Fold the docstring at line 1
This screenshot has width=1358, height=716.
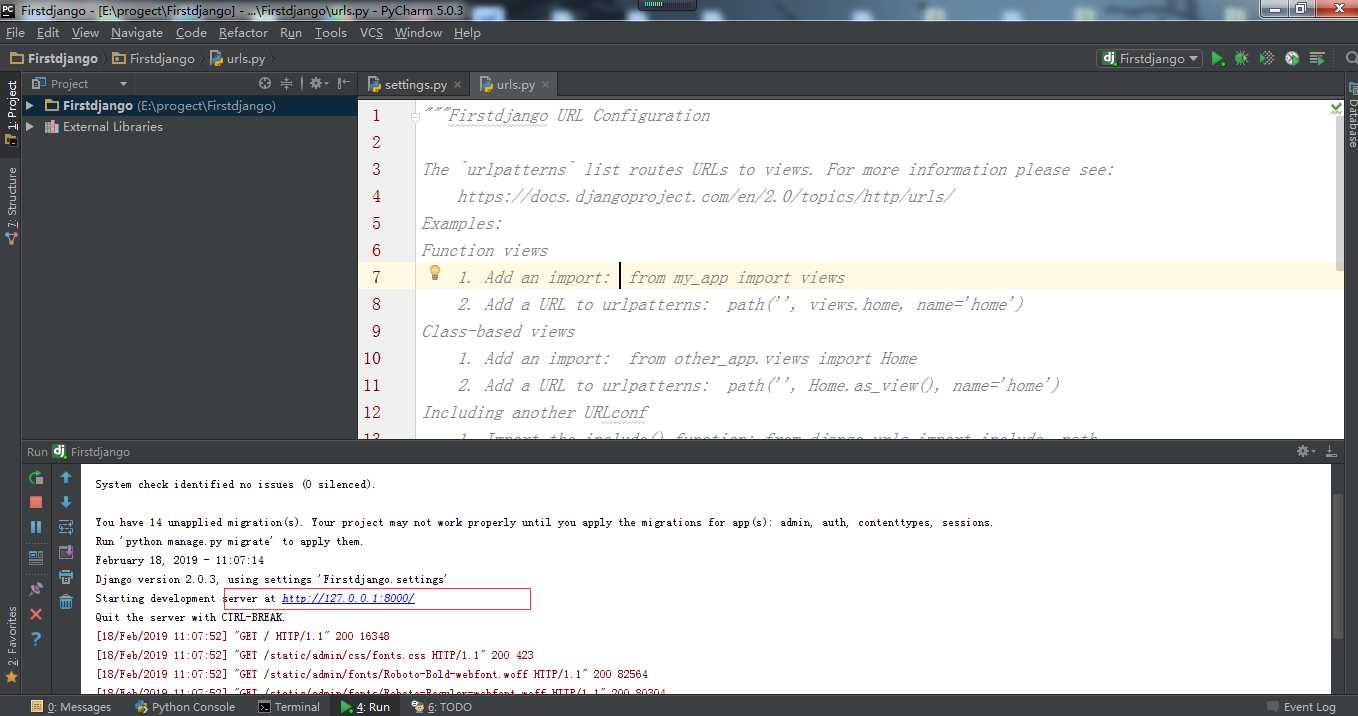(415, 116)
